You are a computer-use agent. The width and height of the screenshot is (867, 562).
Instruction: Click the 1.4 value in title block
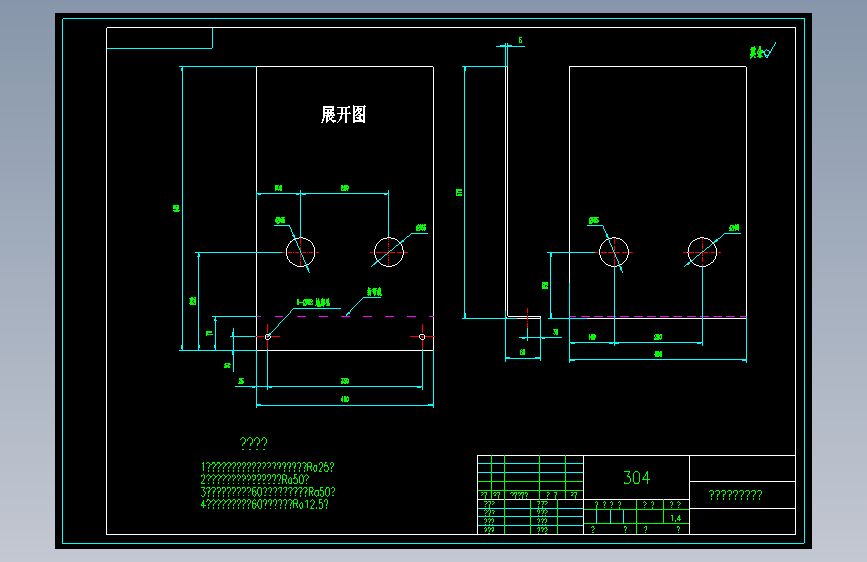click(x=676, y=518)
